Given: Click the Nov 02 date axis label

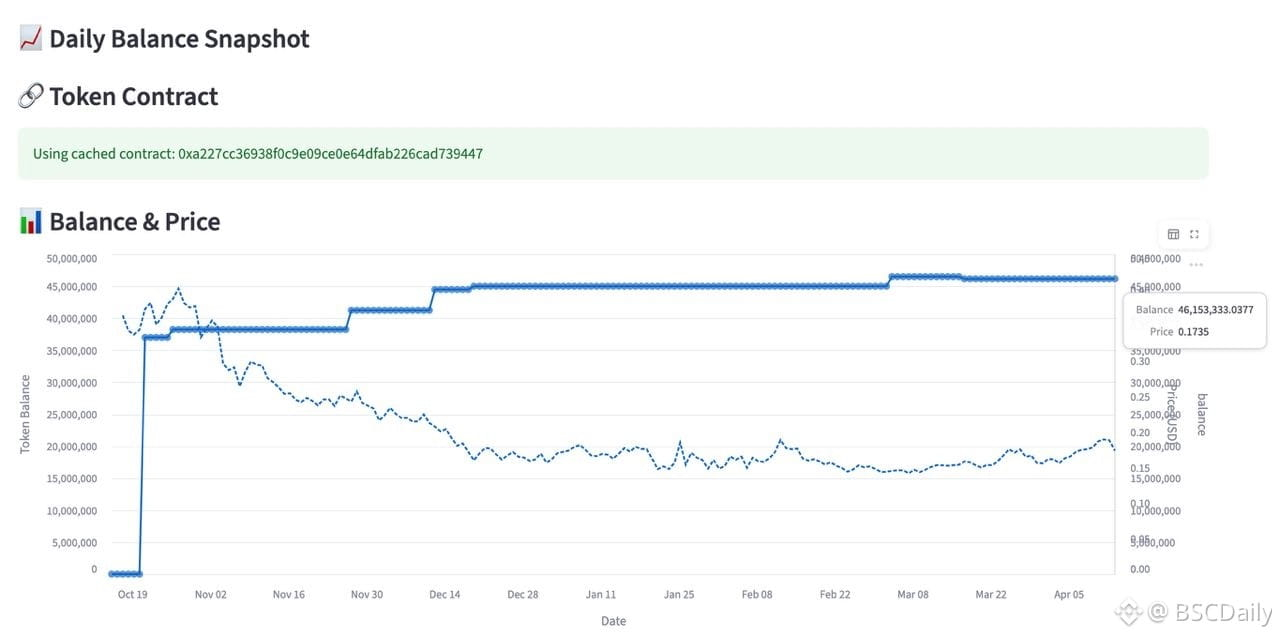Looking at the screenshot, I should click(x=210, y=594).
